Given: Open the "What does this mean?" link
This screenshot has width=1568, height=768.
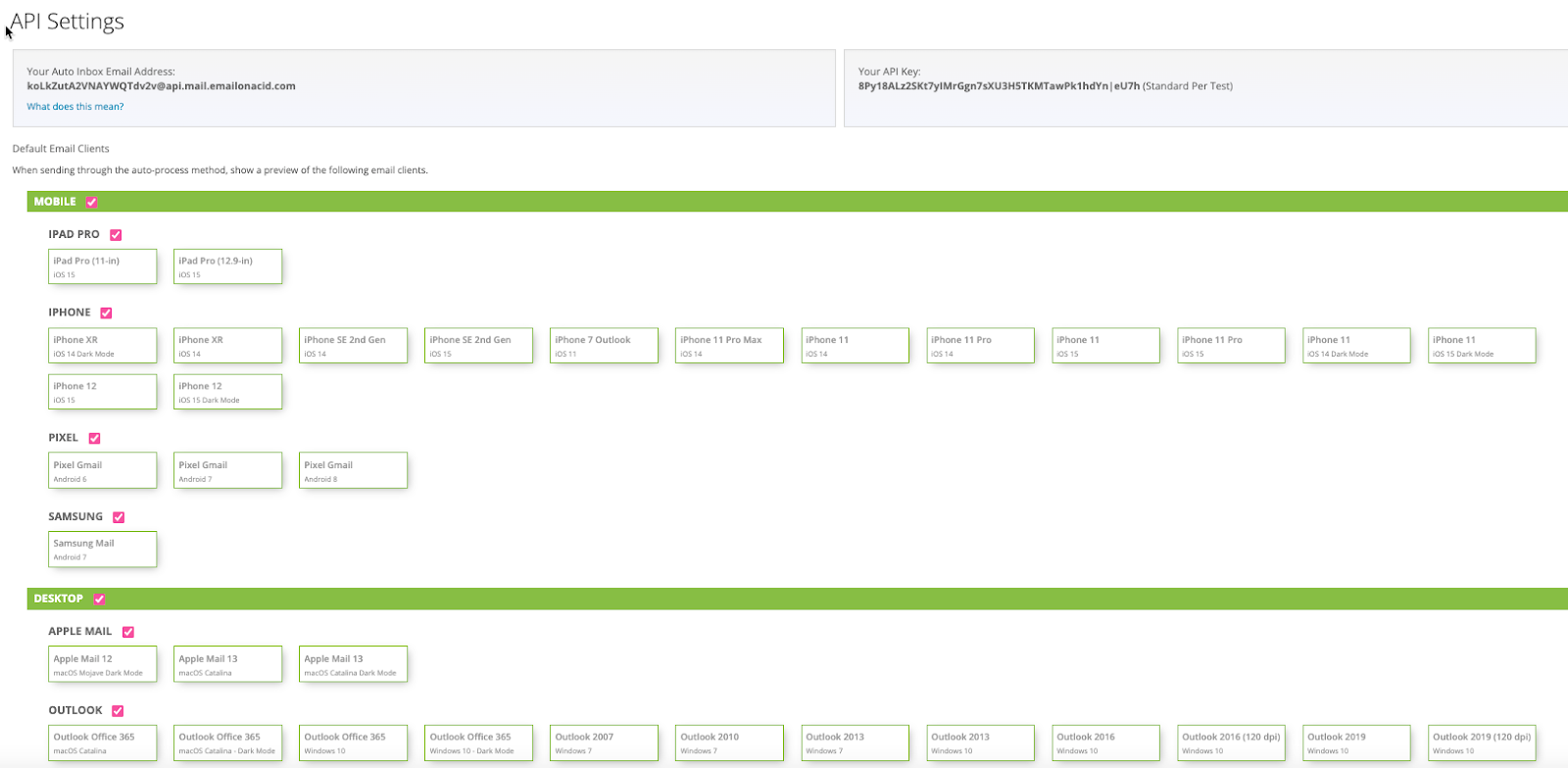Looking at the screenshot, I should [75, 107].
